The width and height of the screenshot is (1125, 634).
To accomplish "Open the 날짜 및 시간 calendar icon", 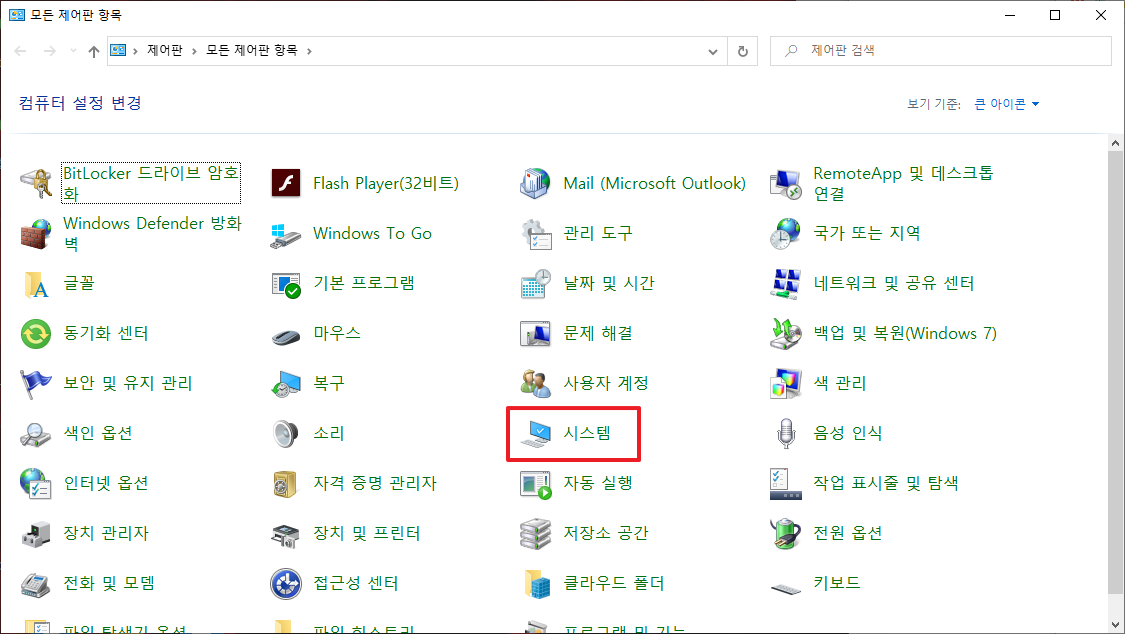I will pyautogui.click(x=535, y=284).
